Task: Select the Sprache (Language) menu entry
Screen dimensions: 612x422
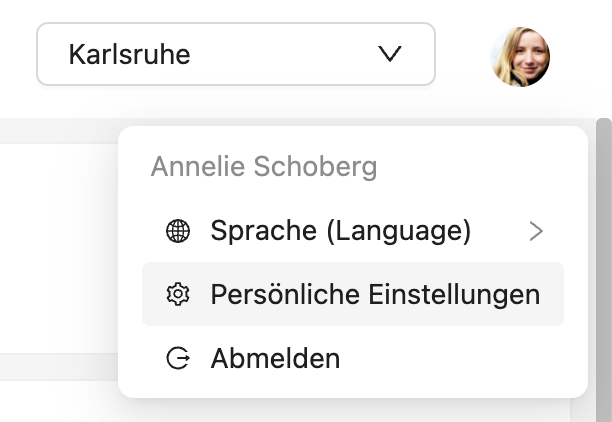Action: [x=340, y=232]
